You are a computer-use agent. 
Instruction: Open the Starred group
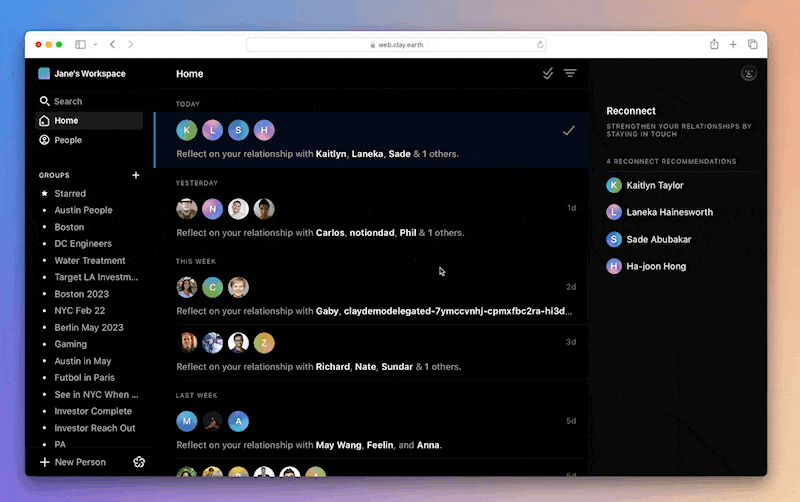point(70,193)
